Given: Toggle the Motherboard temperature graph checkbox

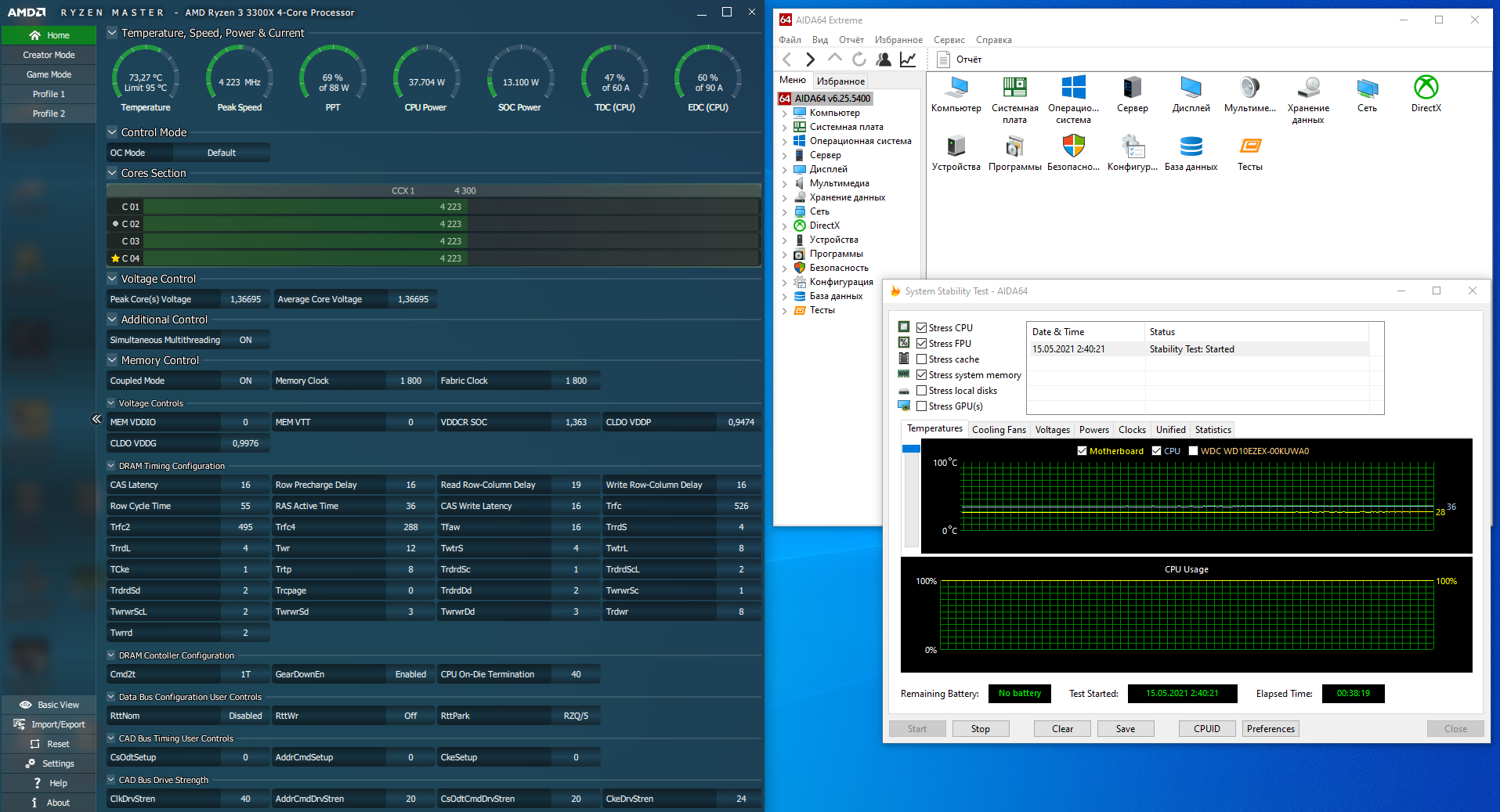Looking at the screenshot, I should (1082, 451).
